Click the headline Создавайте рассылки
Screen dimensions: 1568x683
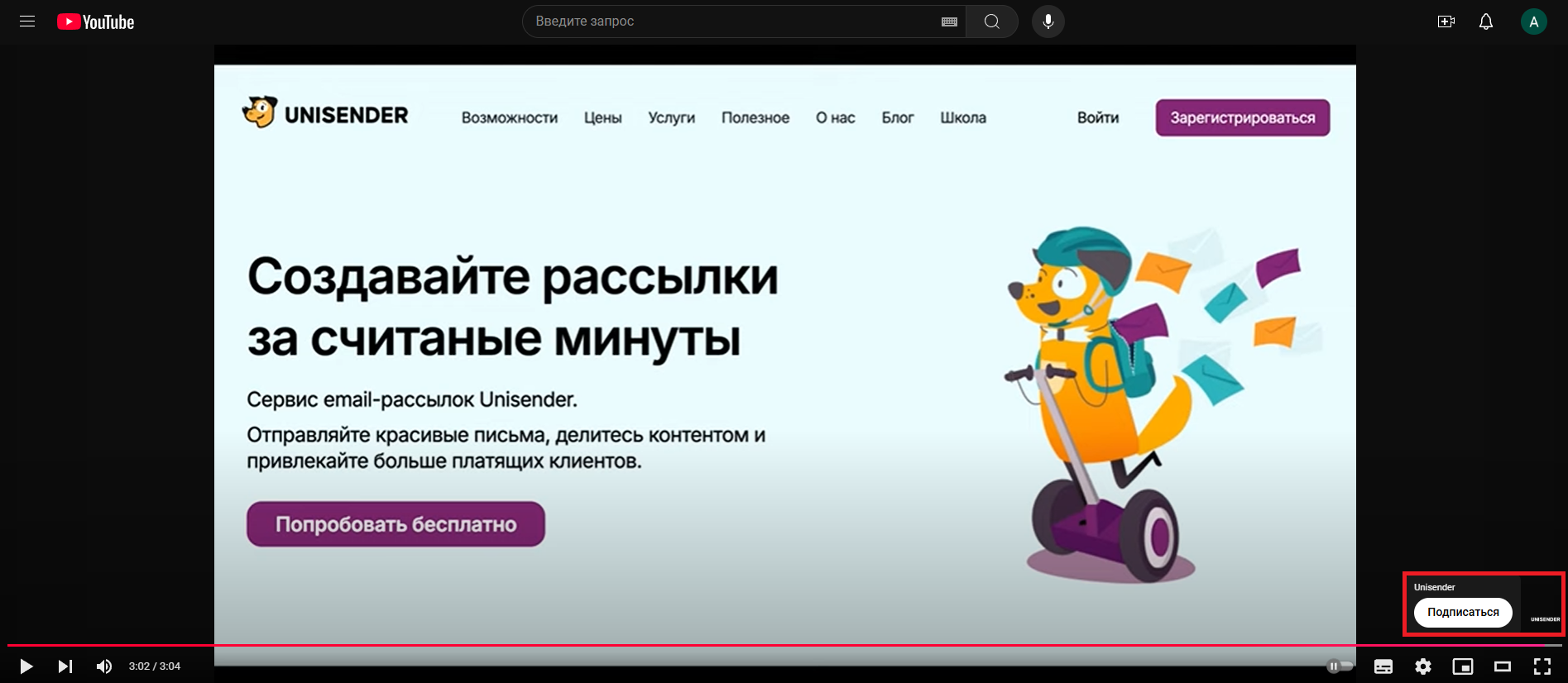513,276
